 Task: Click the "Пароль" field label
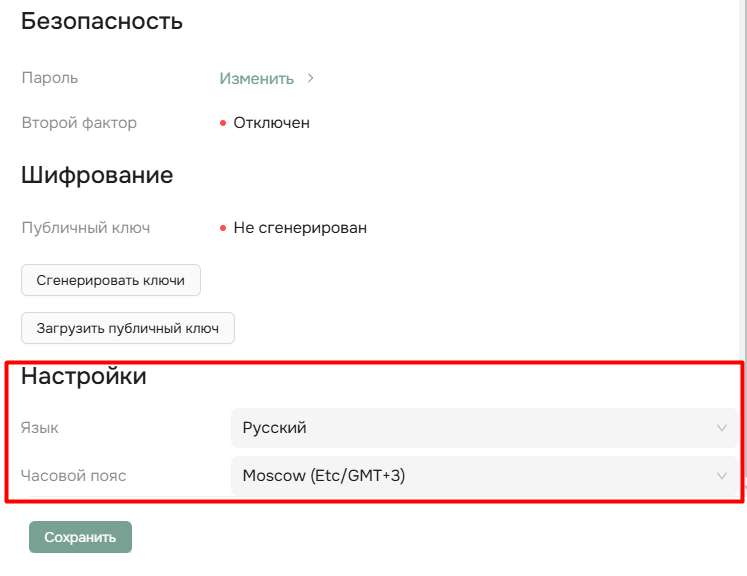(49, 78)
